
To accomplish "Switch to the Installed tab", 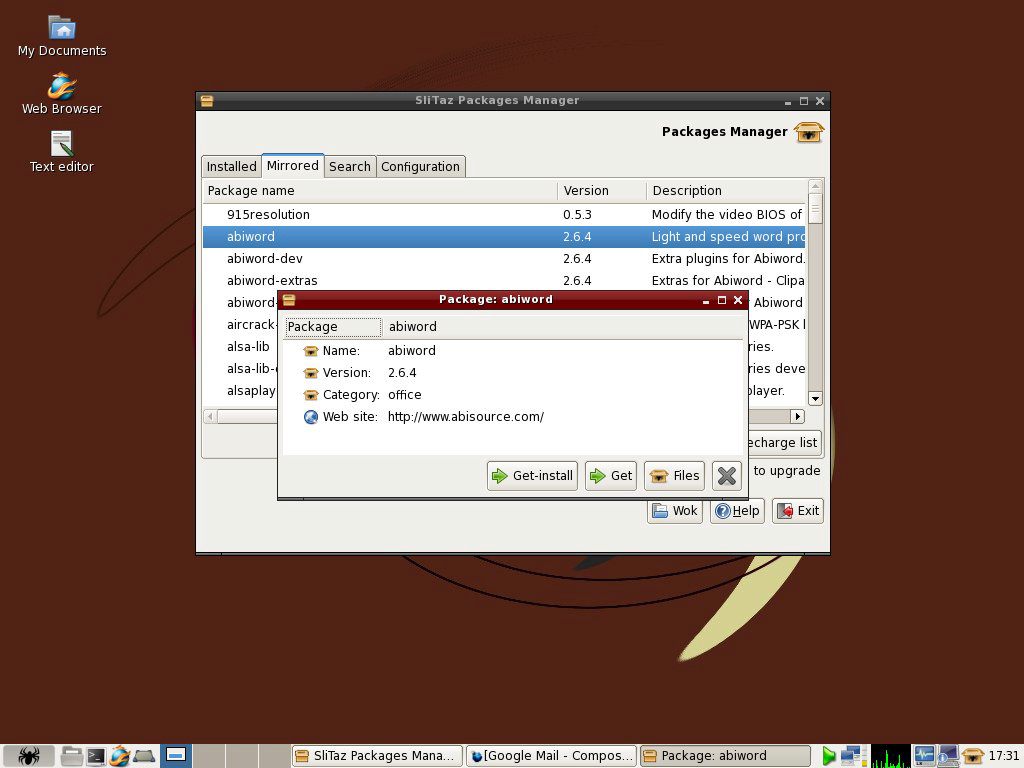I will pyautogui.click(x=231, y=167).
